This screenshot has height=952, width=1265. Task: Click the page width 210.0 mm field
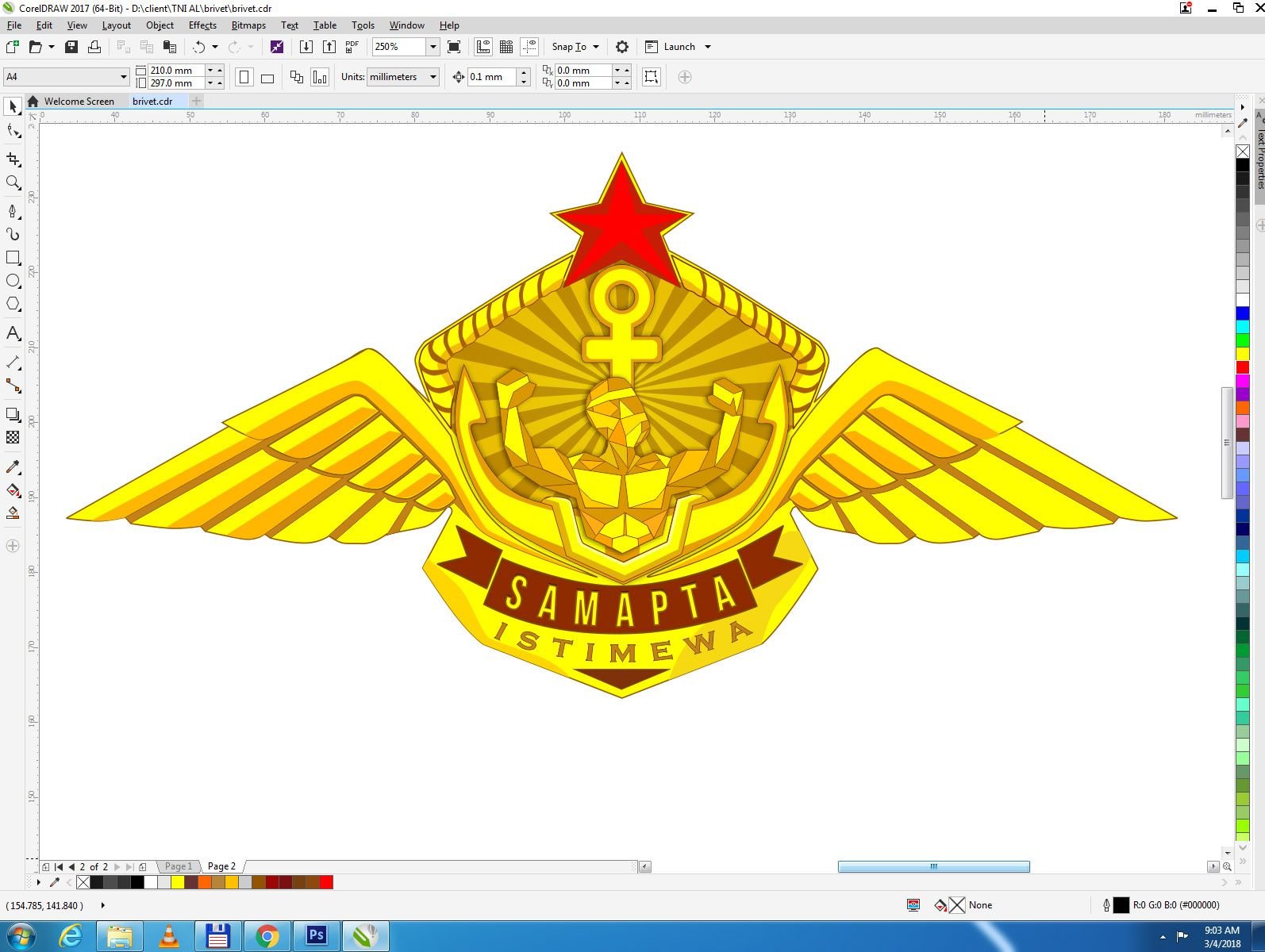pyautogui.click(x=175, y=70)
